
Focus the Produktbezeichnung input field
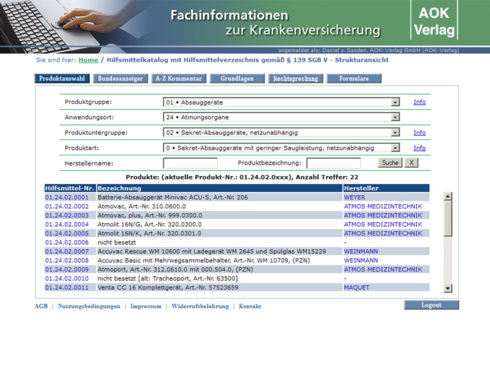334,163
